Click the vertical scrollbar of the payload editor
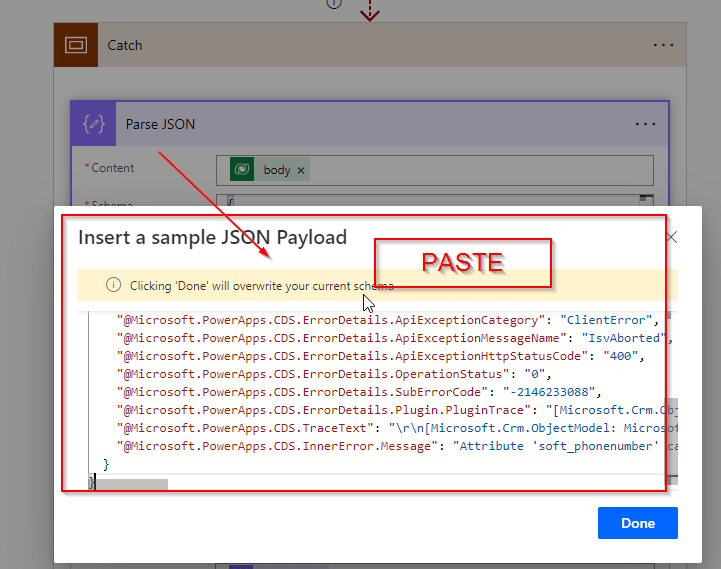 (671, 437)
